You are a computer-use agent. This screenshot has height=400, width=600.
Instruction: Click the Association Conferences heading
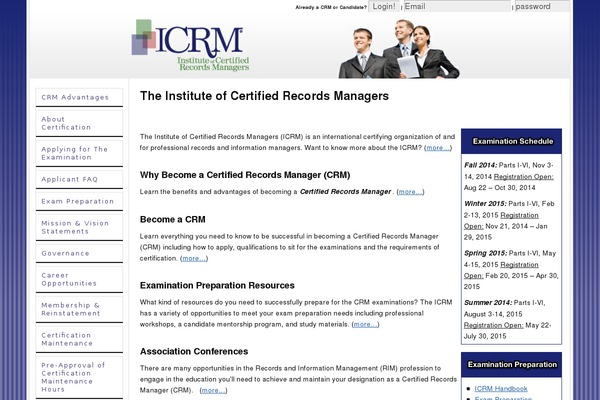(x=194, y=351)
